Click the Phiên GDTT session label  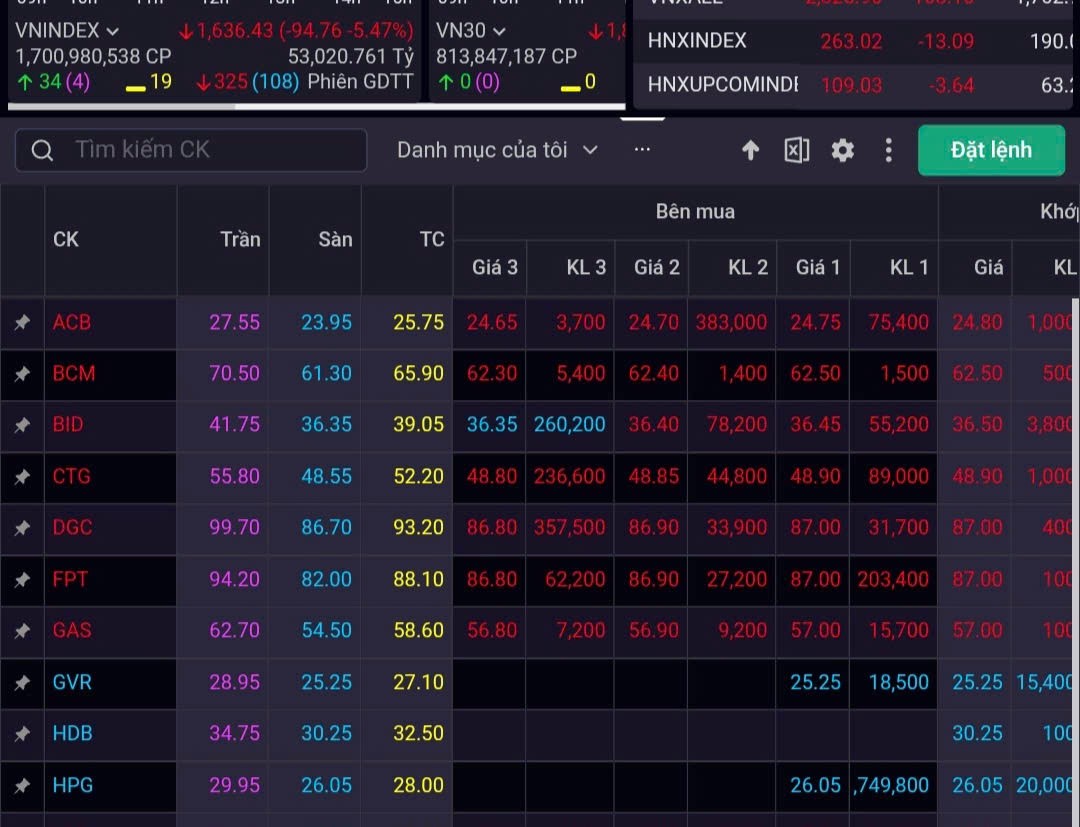(360, 82)
